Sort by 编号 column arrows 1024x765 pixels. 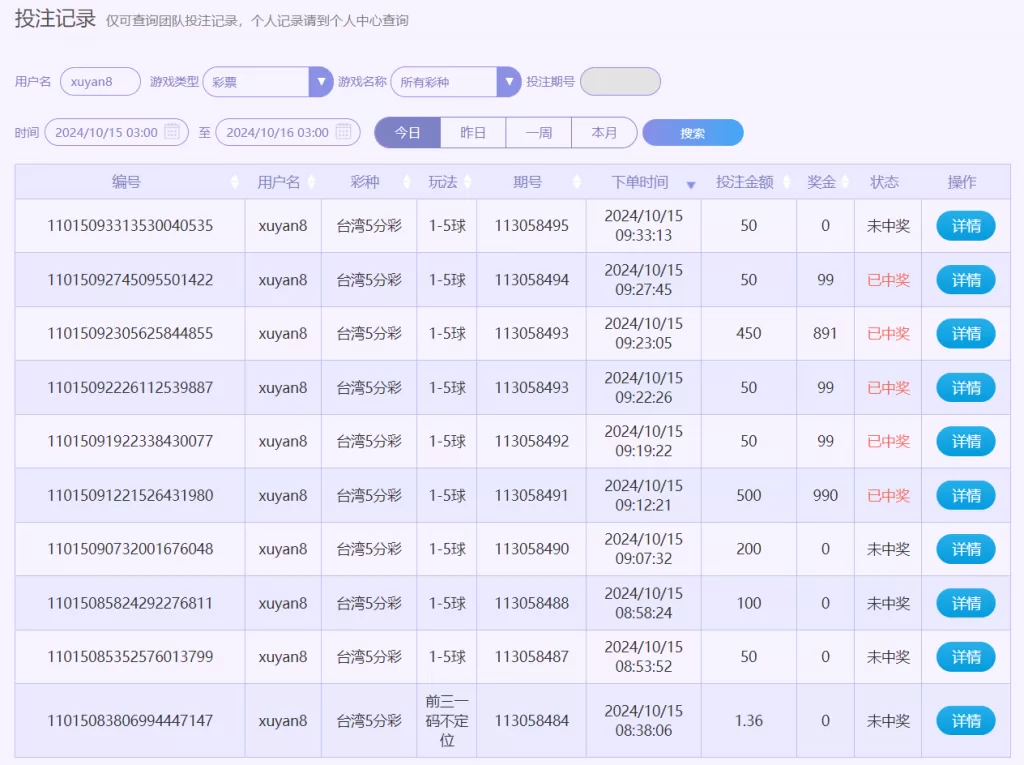point(234,182)
